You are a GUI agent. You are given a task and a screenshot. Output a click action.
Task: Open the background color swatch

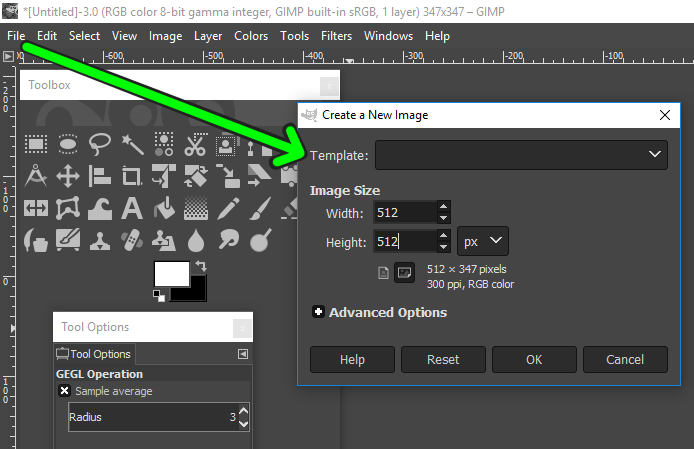pos(197,292)
